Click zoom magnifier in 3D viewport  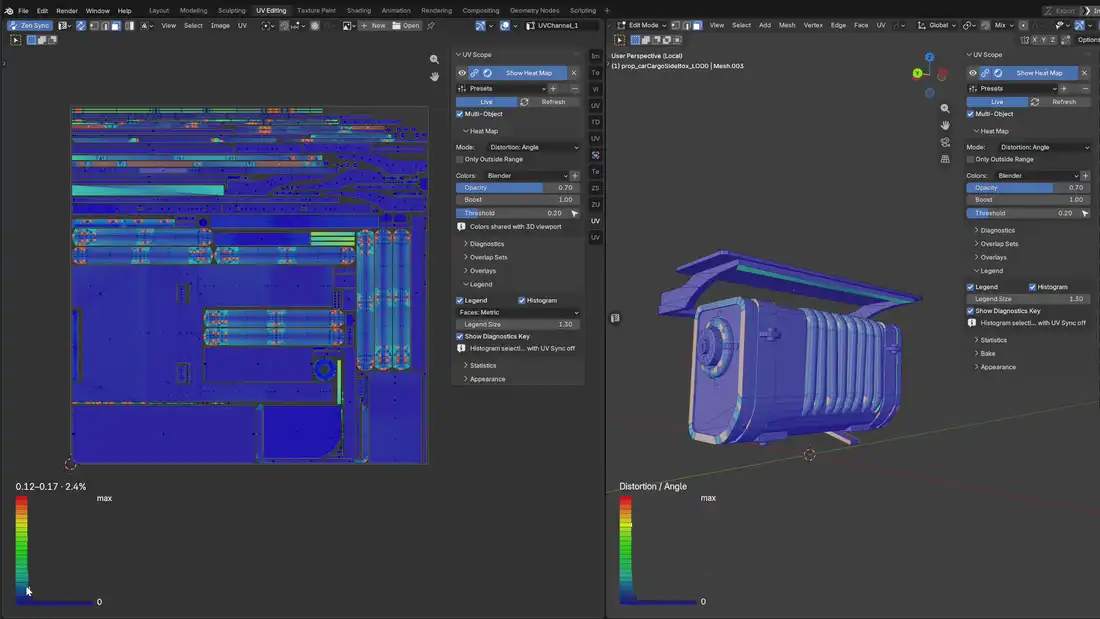945,108
